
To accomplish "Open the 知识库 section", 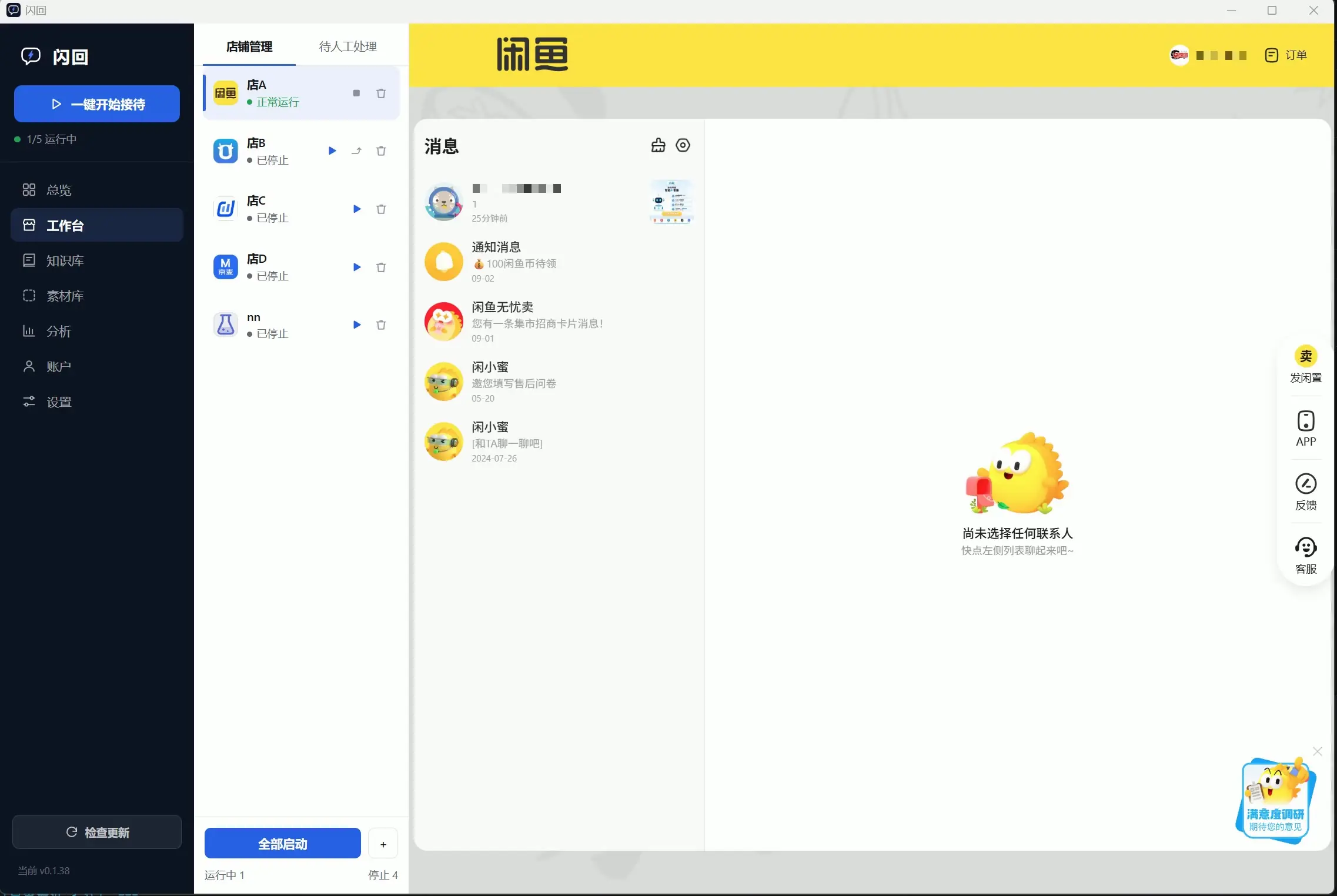I will click(x=97, y=260).
